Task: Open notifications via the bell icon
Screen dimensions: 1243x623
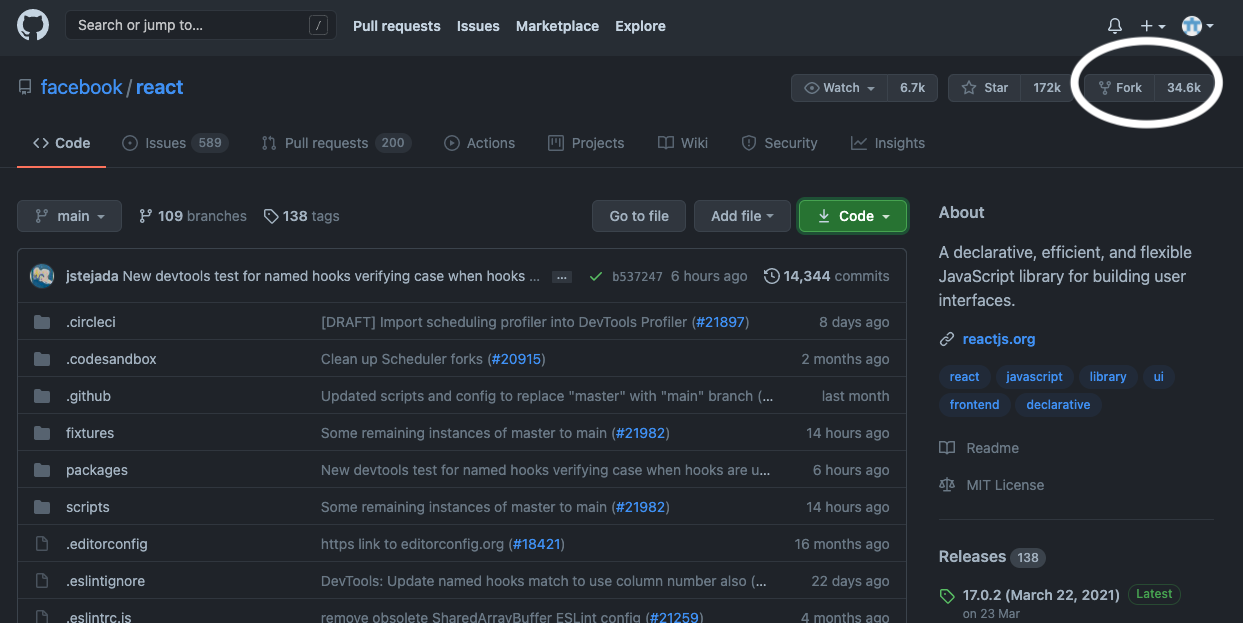Action: (1114, 25)
